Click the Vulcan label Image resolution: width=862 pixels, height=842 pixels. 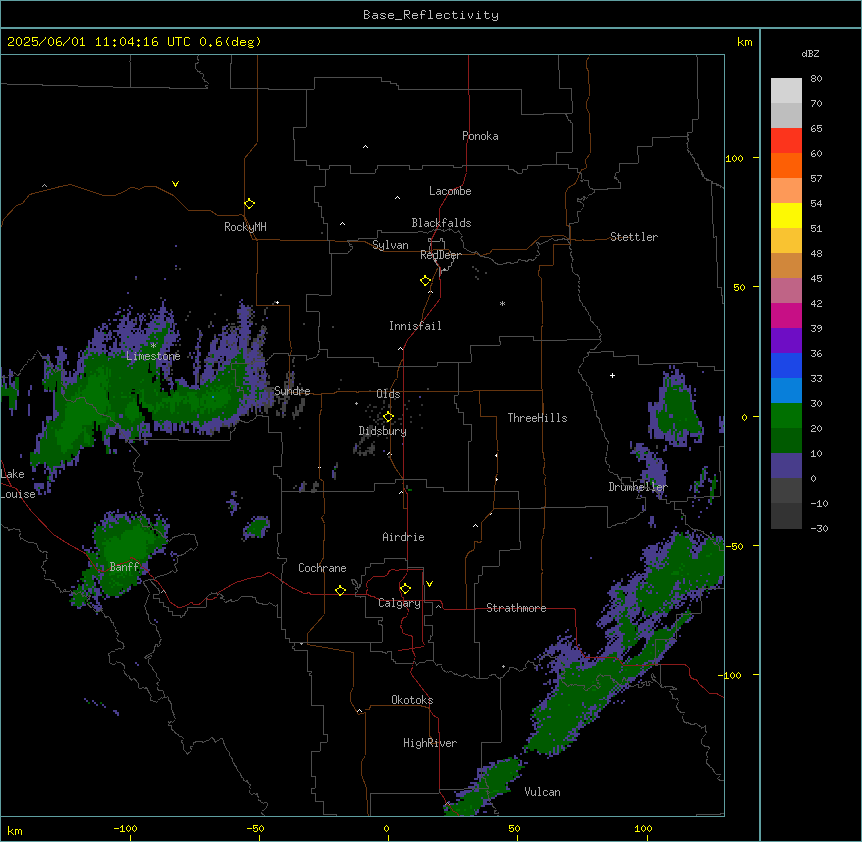542,792
